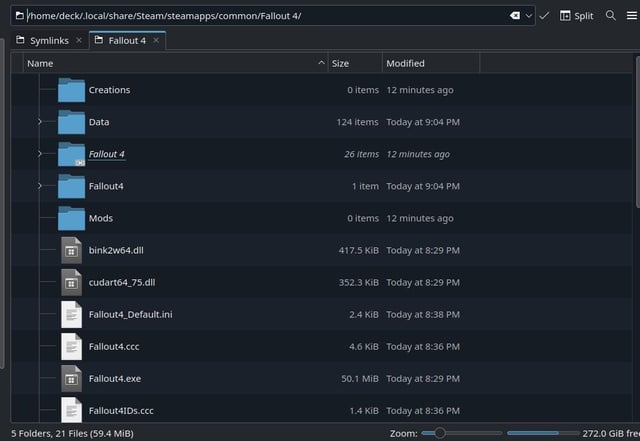
Task: Click the Mods folder name
Action: click(x=101, y=218)
